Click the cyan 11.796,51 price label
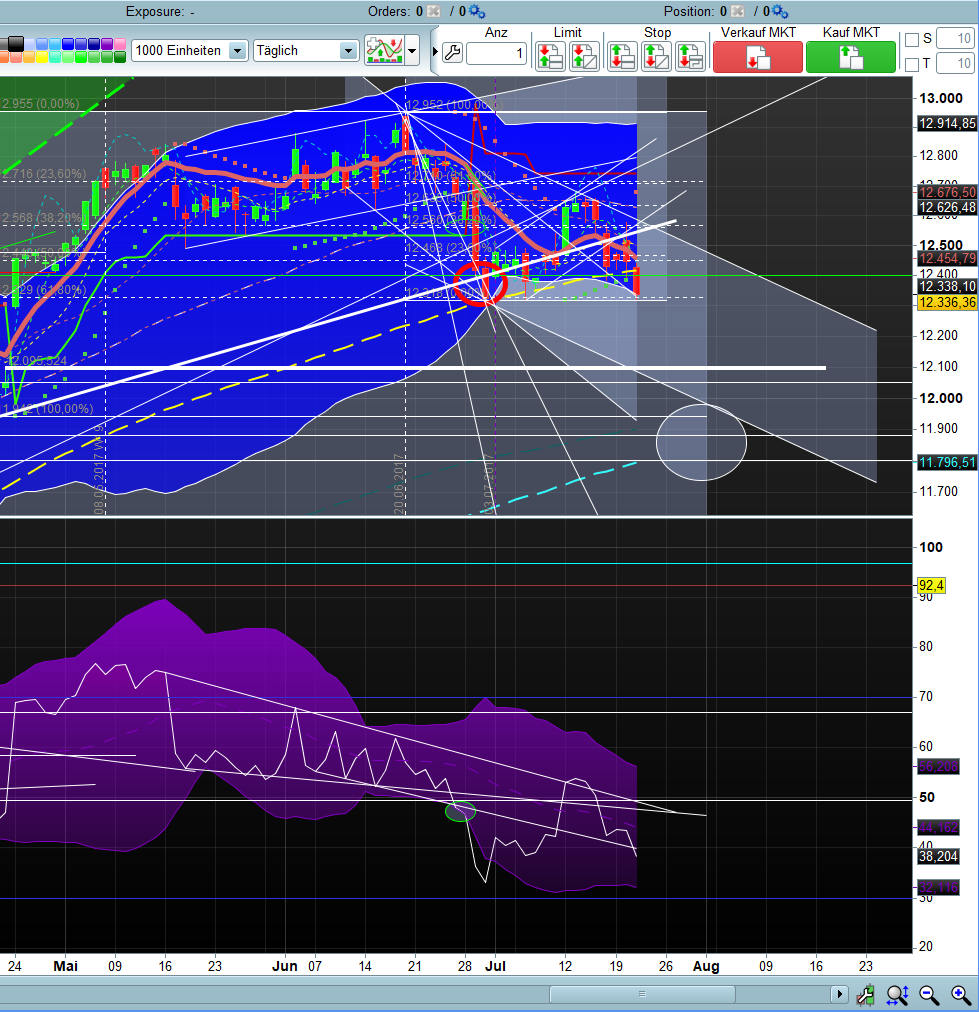Image resolution: width=979 pixels, height=1012 pixels. pos(947,462)
